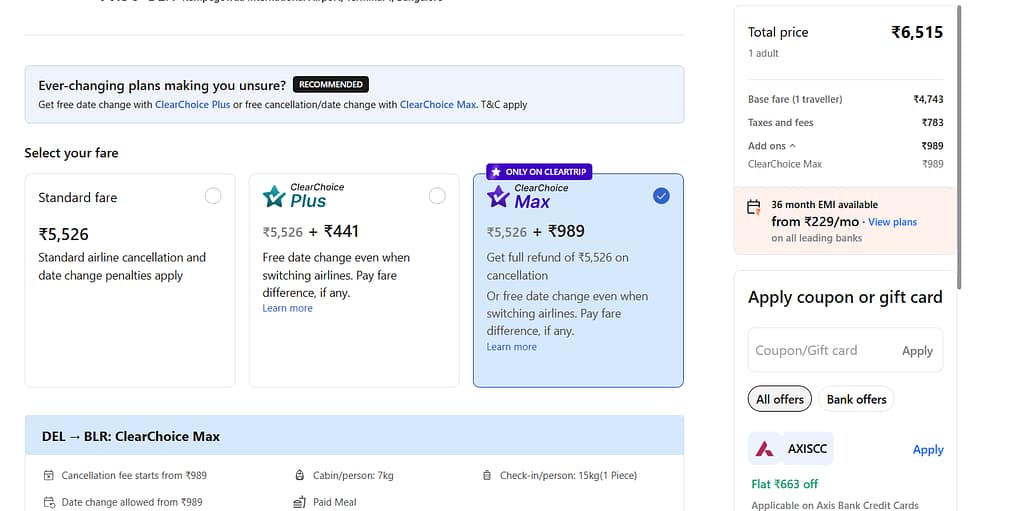The width and height of the screenshot is (1024, 511).
Task: Click the check-in luggage icon
Action: 487,475
